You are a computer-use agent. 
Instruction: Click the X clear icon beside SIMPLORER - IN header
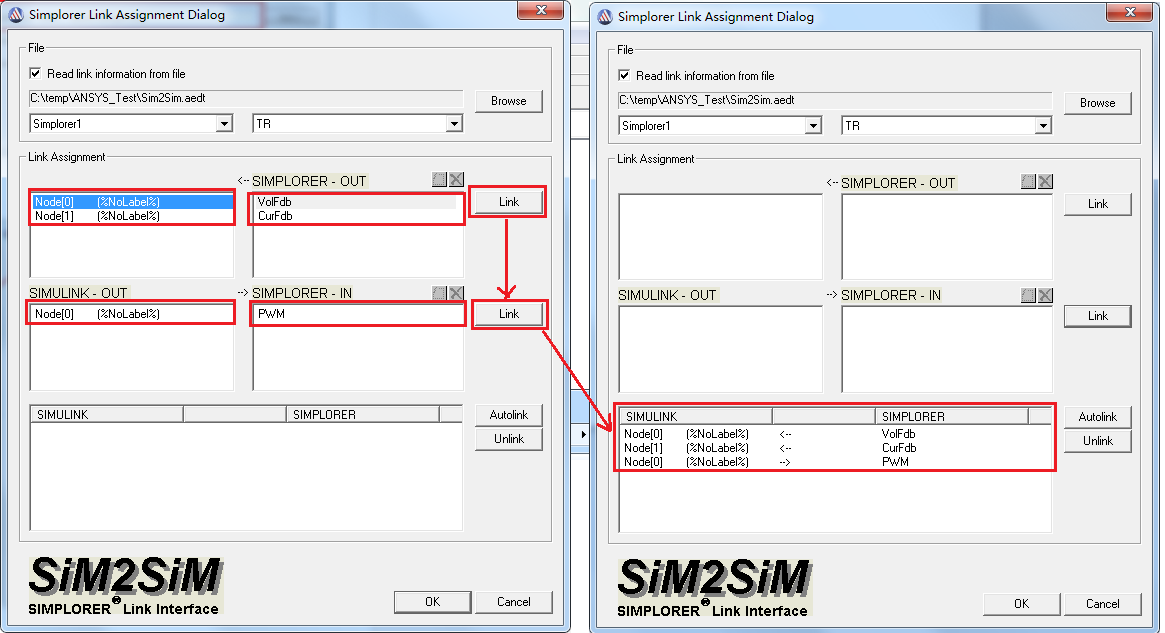pos(456,293)
